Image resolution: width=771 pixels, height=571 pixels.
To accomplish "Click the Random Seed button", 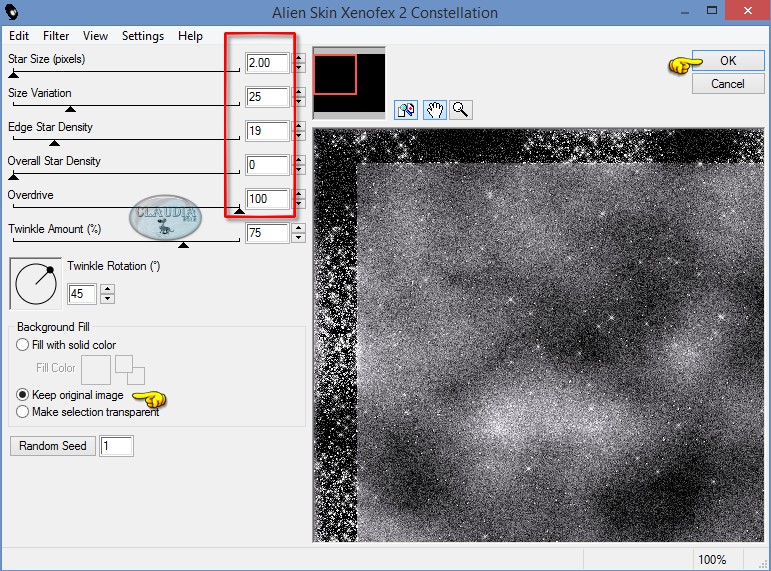I will [53, 446].
